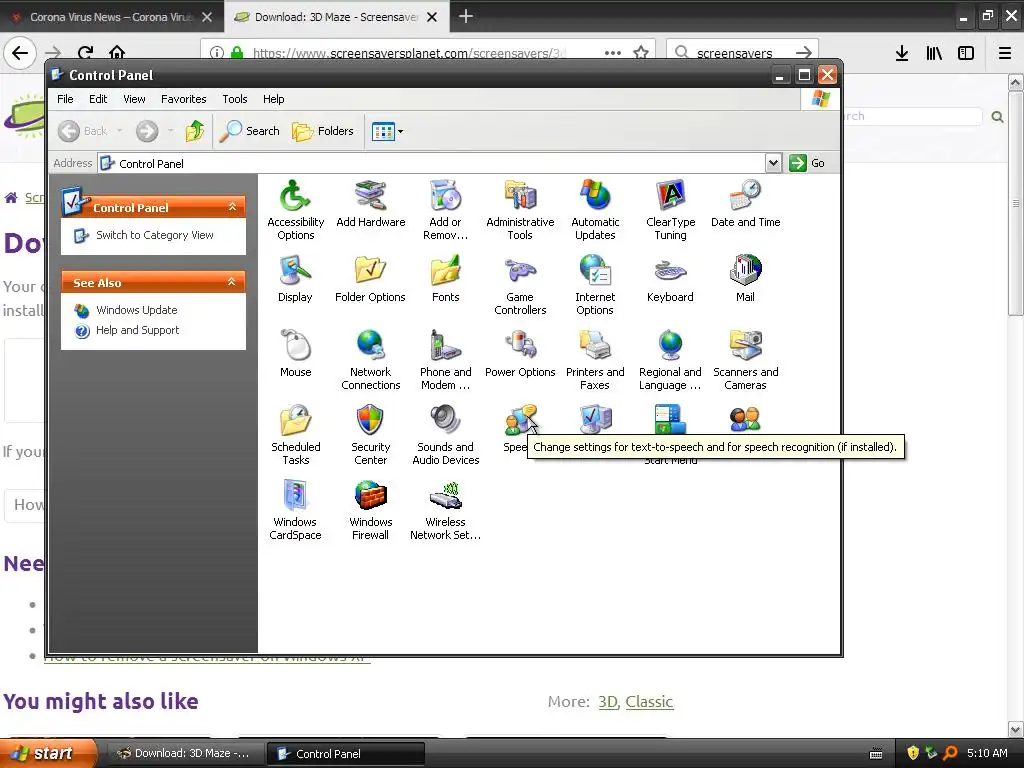Screen dimensions: 1024x768
Task: Open Scheduled Tasks folder
Action: point(295,434)
